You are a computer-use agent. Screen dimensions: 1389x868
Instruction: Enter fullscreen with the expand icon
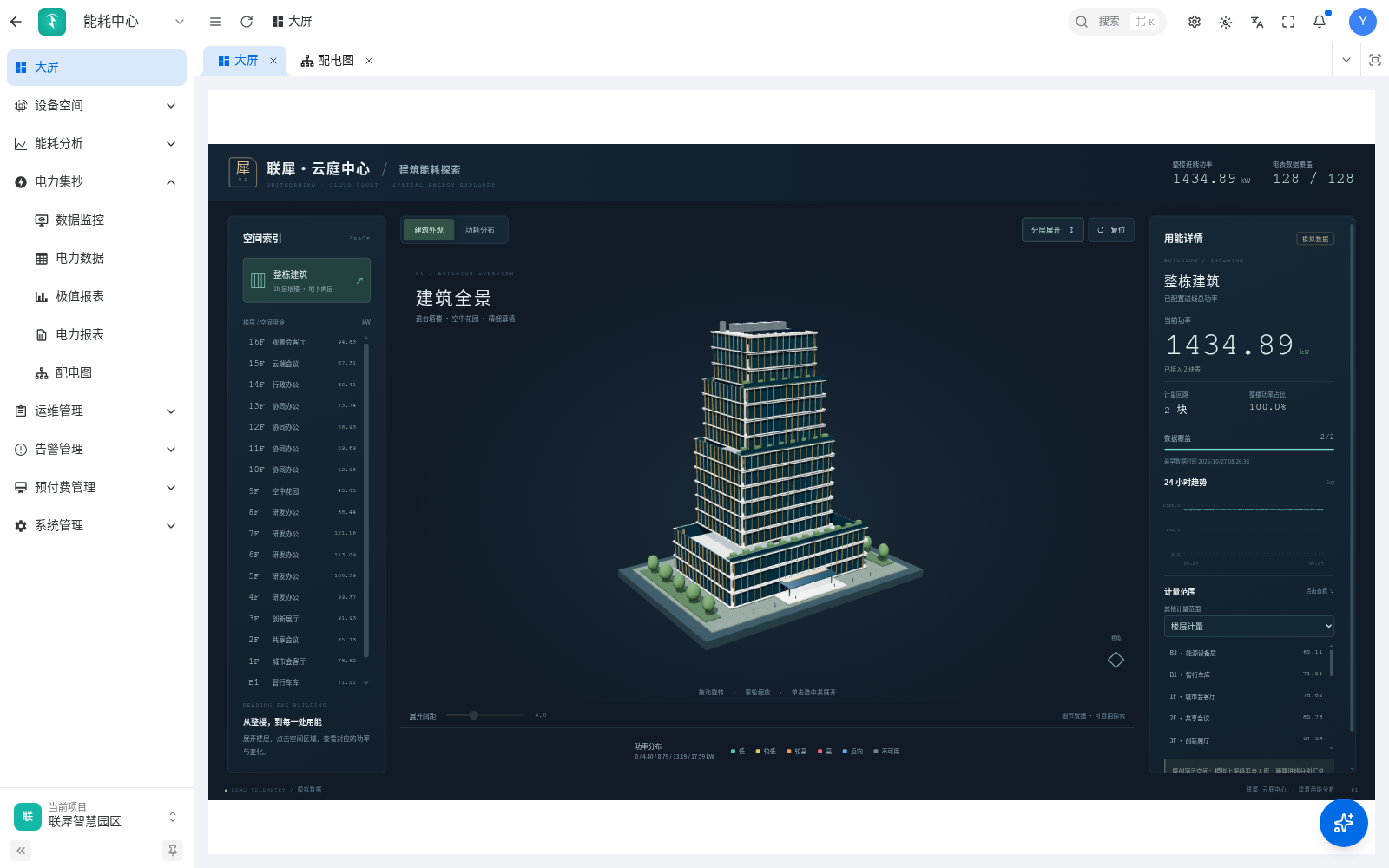tap(1288, 22)
